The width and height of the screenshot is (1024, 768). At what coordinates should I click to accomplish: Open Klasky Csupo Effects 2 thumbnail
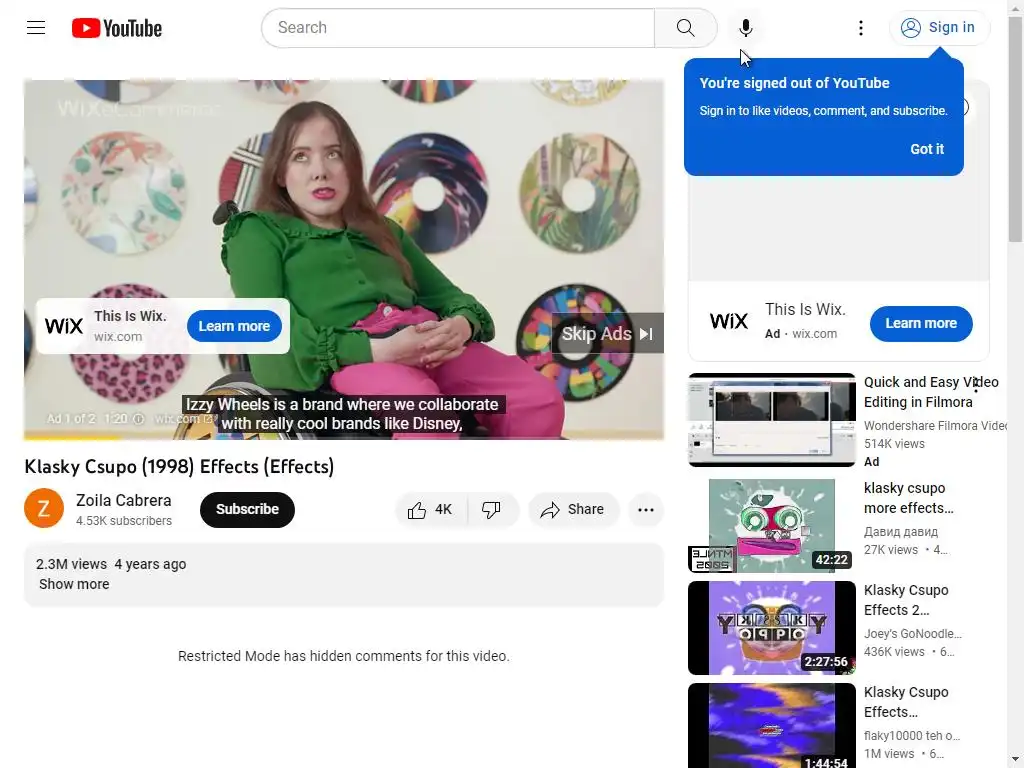[771, 628]
